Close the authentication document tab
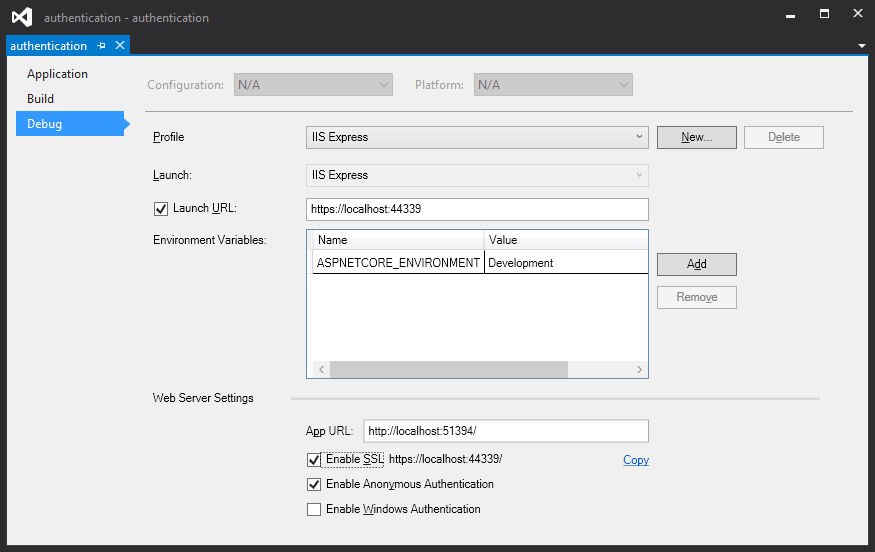875x552 pixels. click(120, 46)
